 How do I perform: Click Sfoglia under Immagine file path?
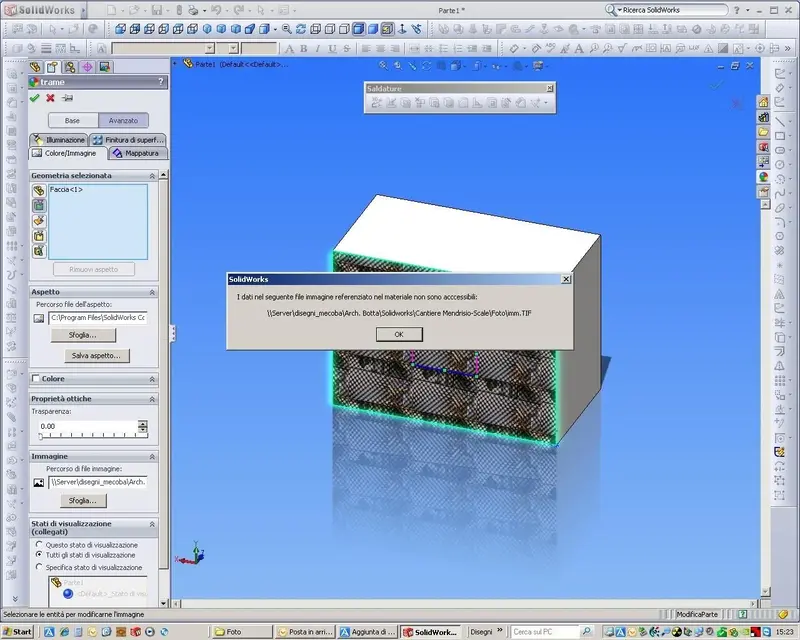(x=83, y=501)
